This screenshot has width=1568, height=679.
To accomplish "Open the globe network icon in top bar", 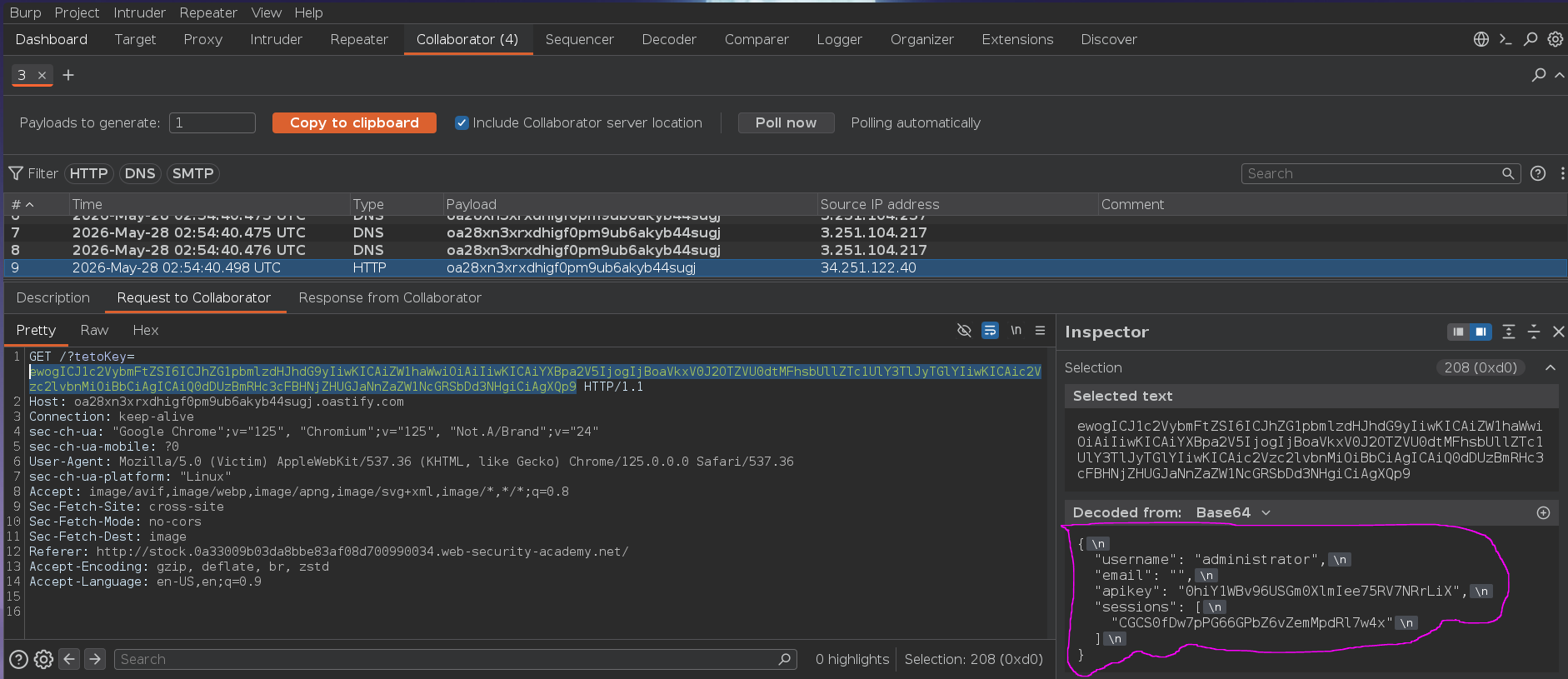I will pyautogui.click(x=1481, y=39).
